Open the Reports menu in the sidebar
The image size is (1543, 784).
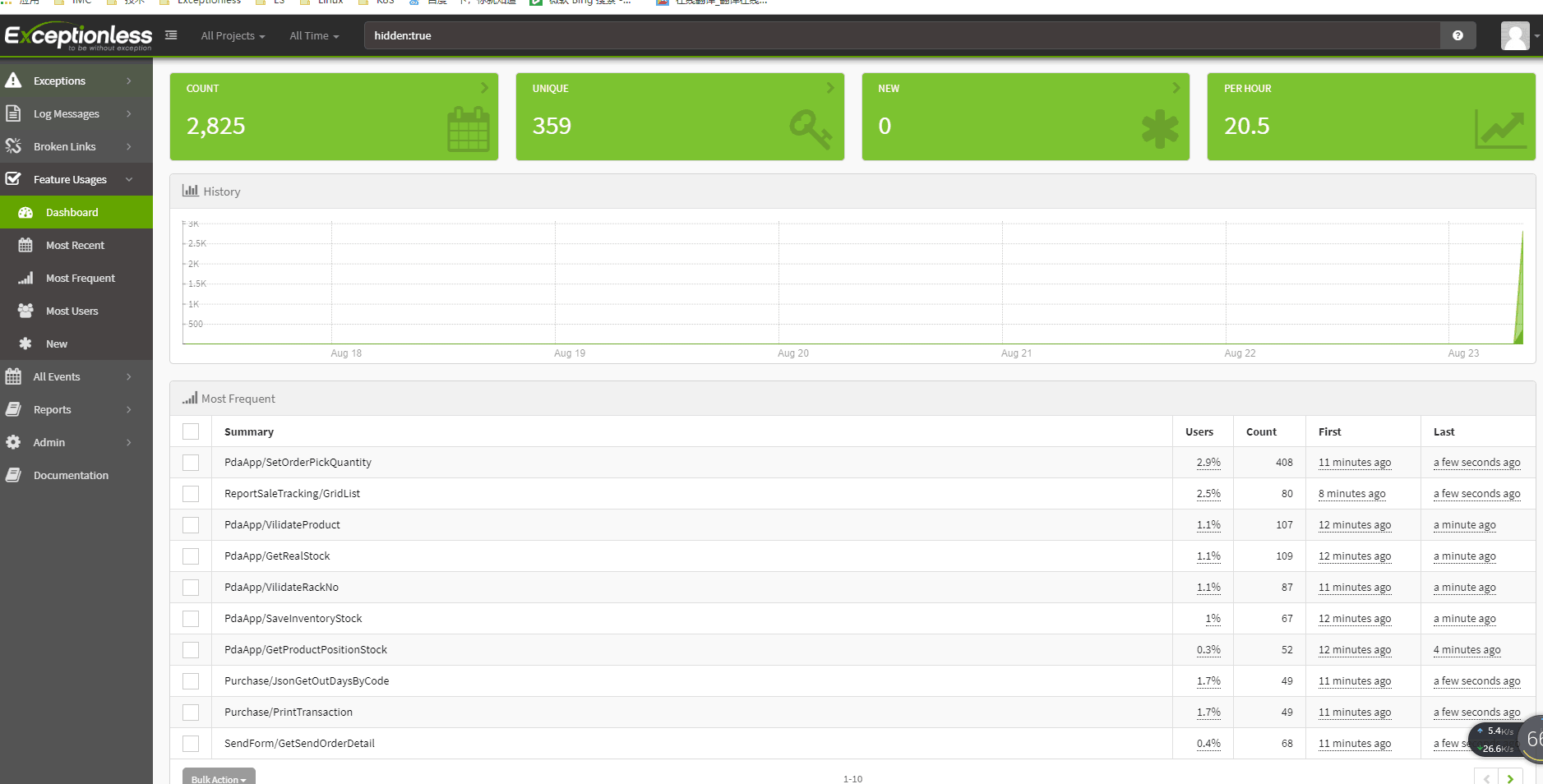[x=53, y=409]
